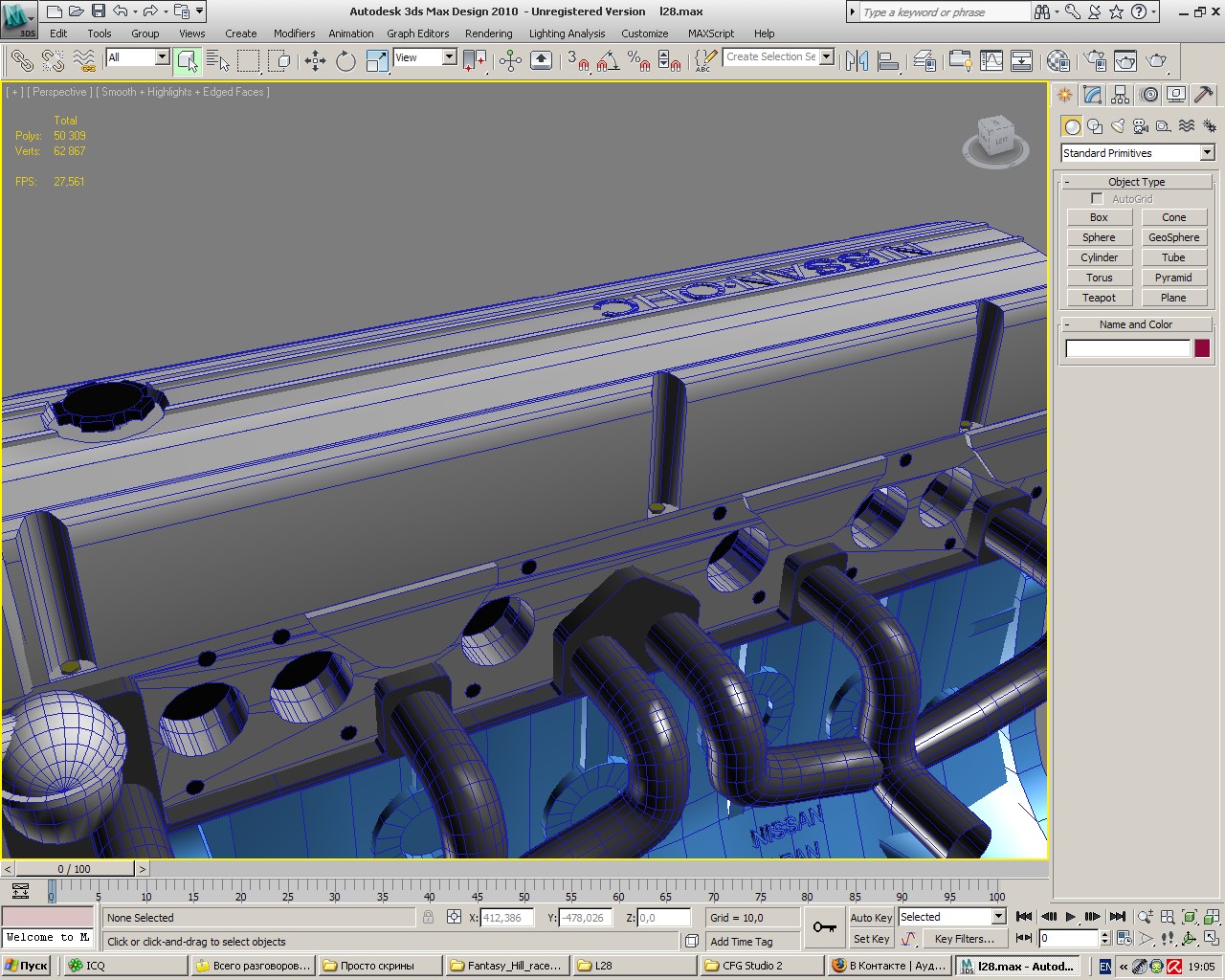This screenshot has height=980, width=1225.
Task: Click Bind to Space Warp icon
Action: (85, 61)
